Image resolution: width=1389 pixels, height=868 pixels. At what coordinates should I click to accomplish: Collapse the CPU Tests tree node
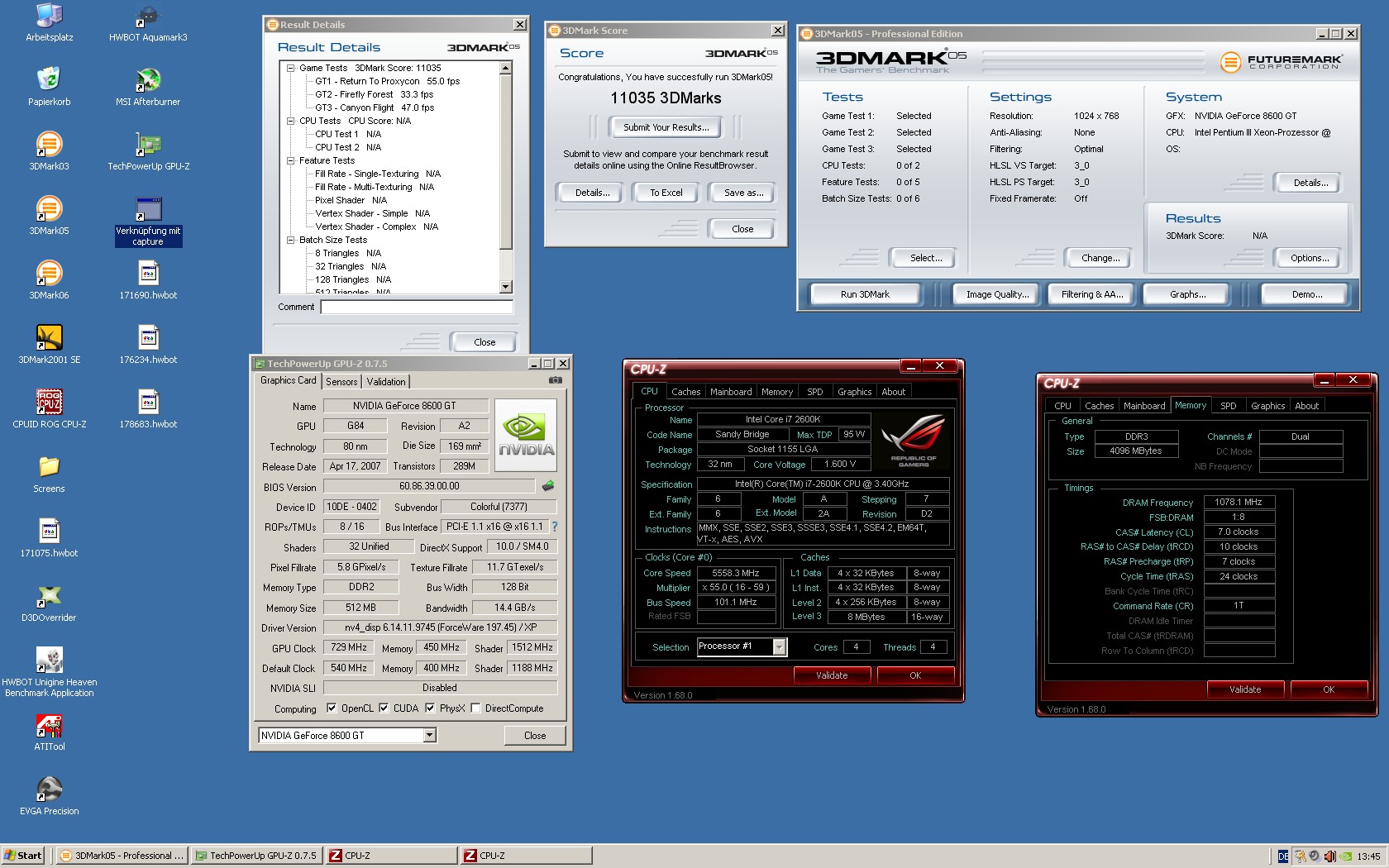tap(291, 121)
